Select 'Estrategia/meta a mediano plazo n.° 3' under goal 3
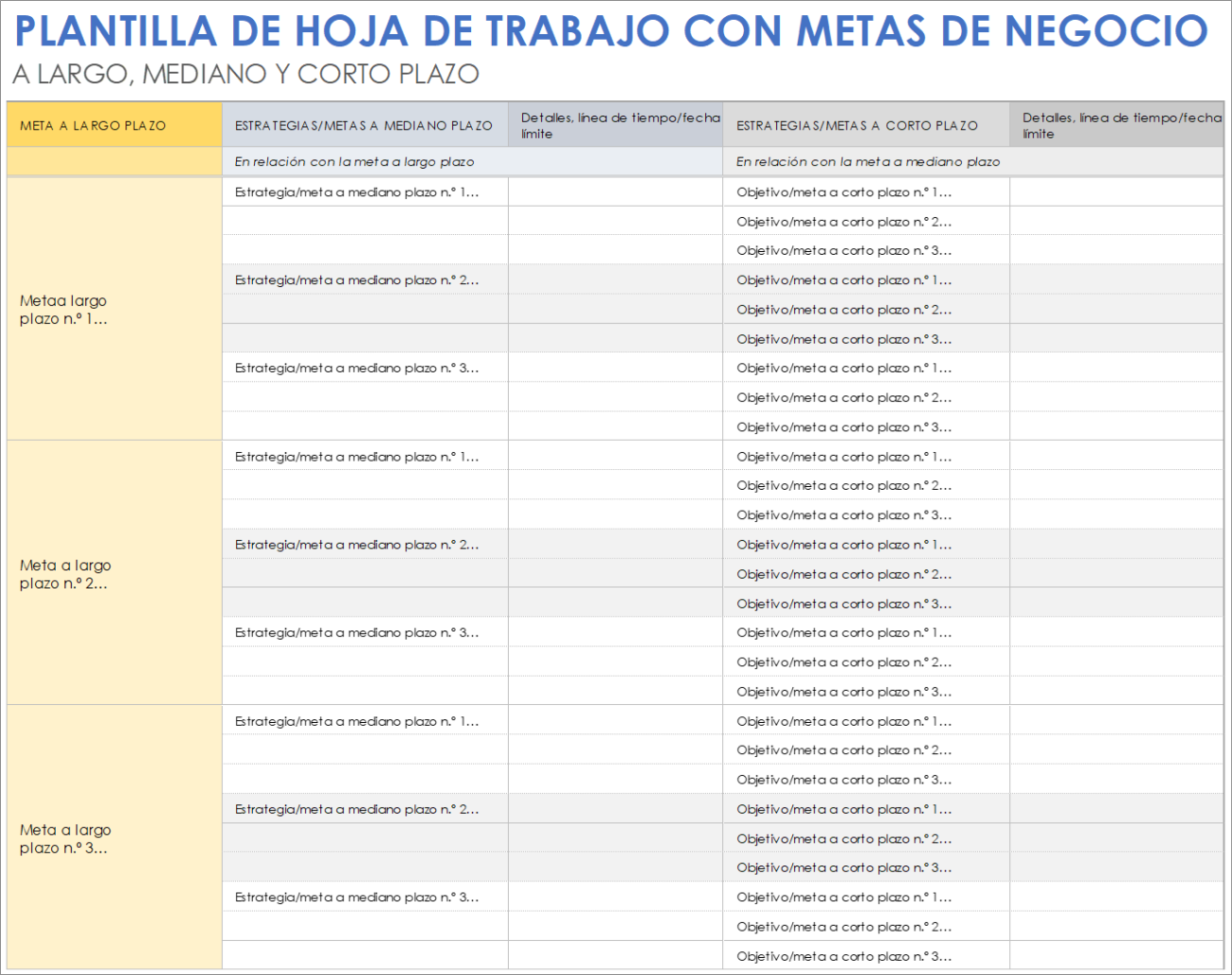This screenshot has width=1232, height=975. point(355,896)
